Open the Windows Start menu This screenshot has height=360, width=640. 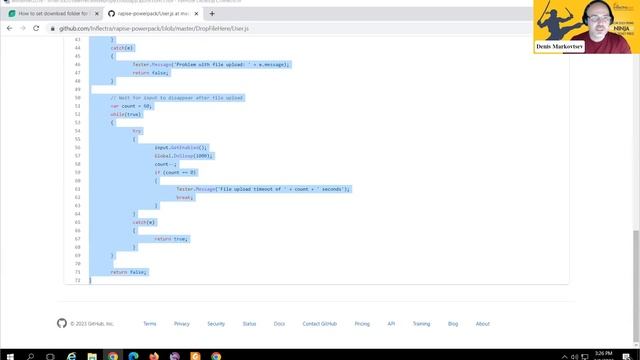[10, 356]
